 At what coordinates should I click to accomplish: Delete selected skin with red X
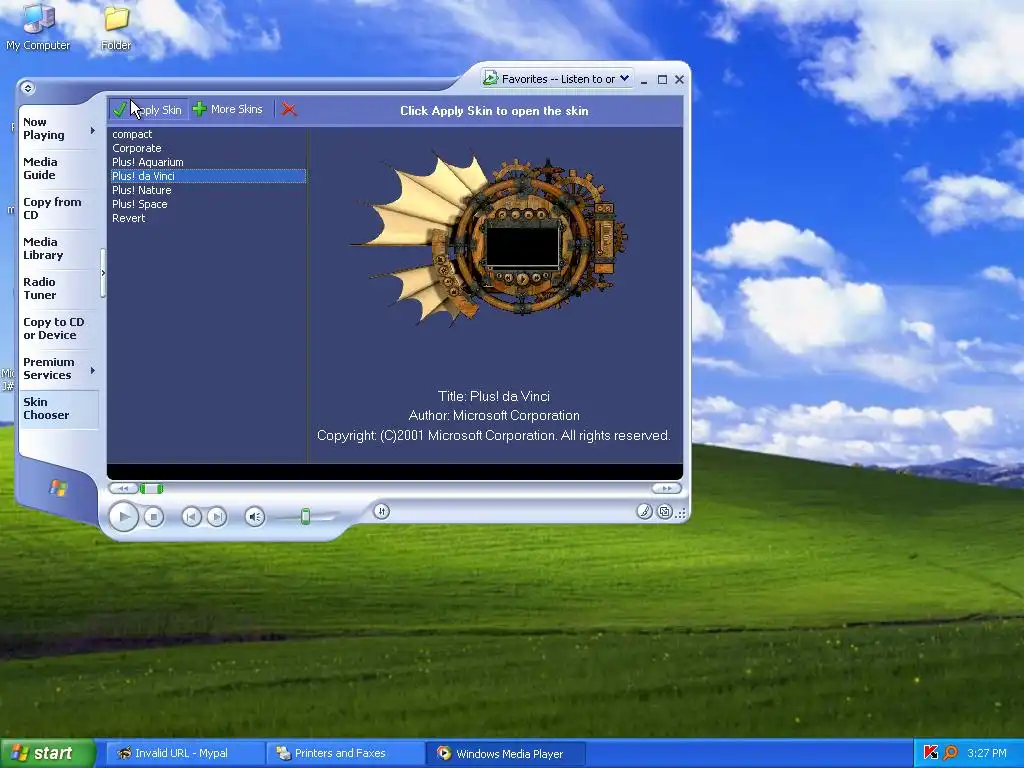[x=289, y=110]
